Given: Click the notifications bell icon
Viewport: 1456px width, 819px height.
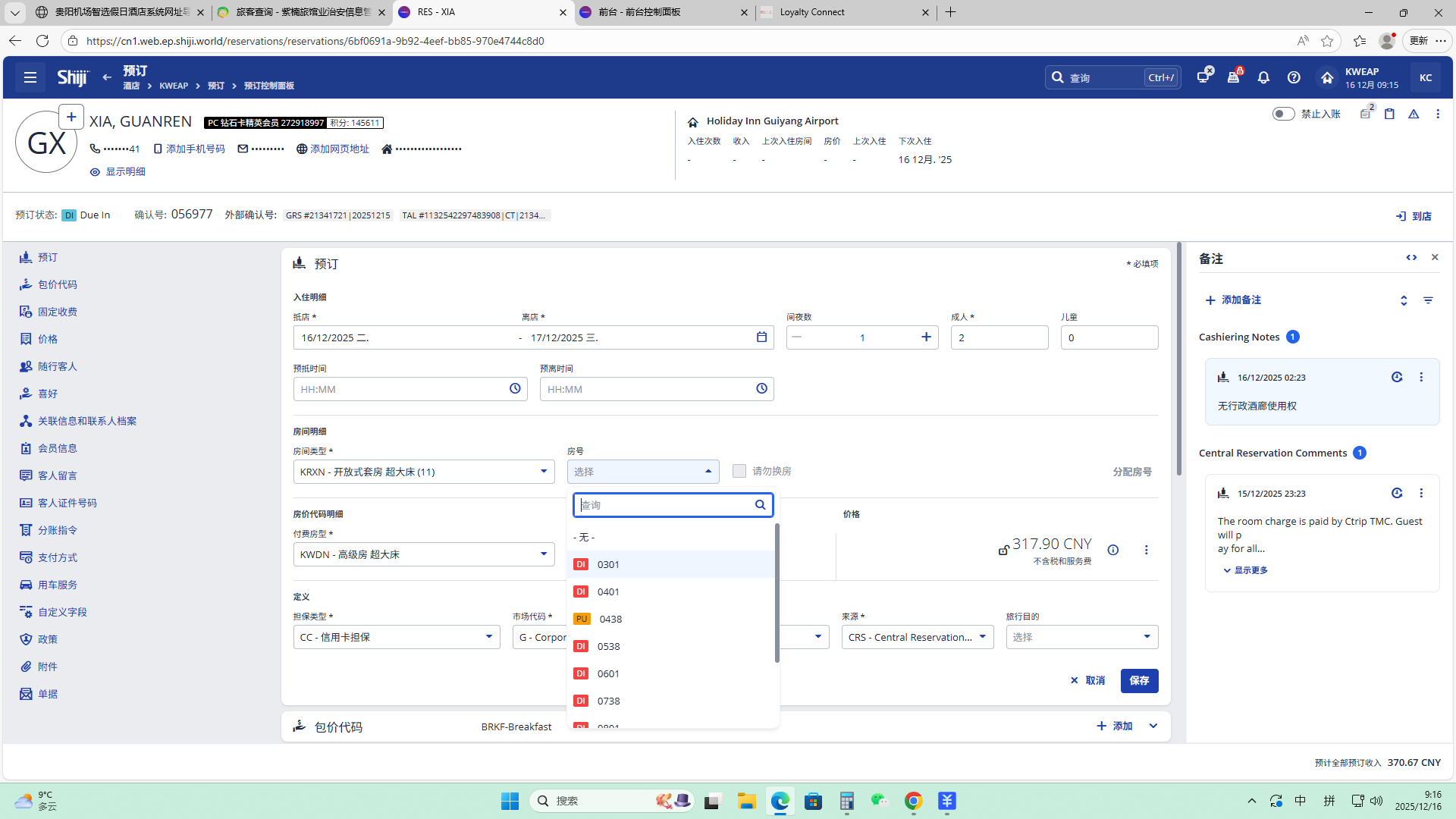Looking at the screenshot, I should coord(1263,77).
